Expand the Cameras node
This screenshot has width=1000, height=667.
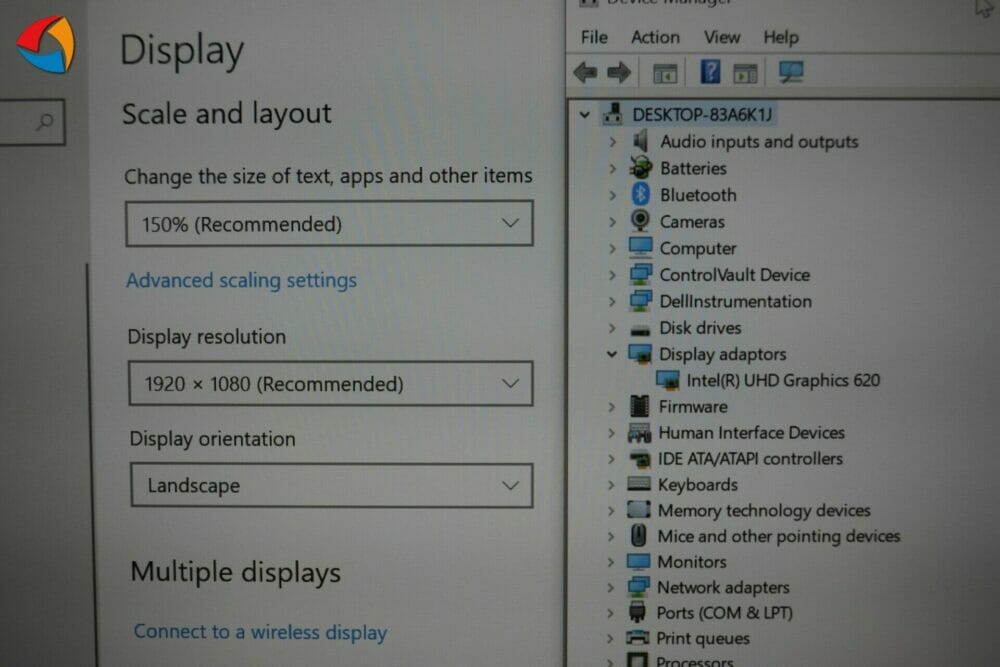coord(612,222)
